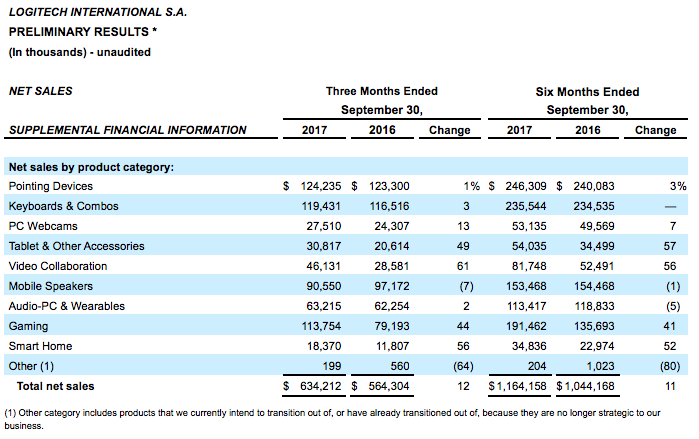Click Video Collaboration value 46,131
Viewport: 699px width, 439px height.
[324, 266]
